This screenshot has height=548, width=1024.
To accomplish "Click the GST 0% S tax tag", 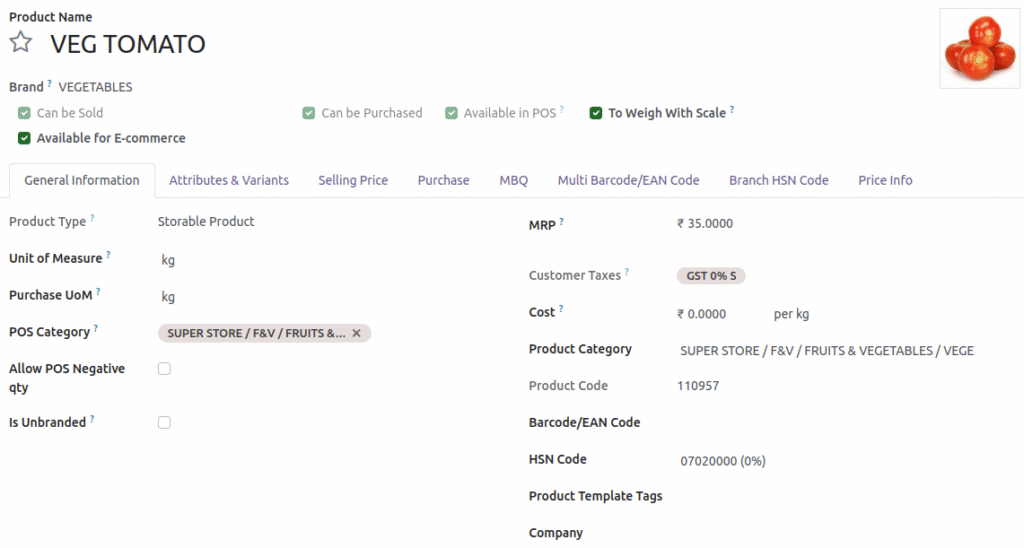I will [710, 276].
